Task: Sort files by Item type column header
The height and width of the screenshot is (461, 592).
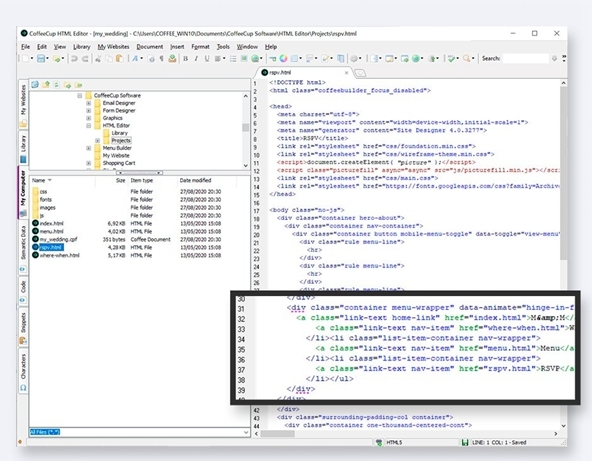Action: pyautogui.click(x=153, y=180)
